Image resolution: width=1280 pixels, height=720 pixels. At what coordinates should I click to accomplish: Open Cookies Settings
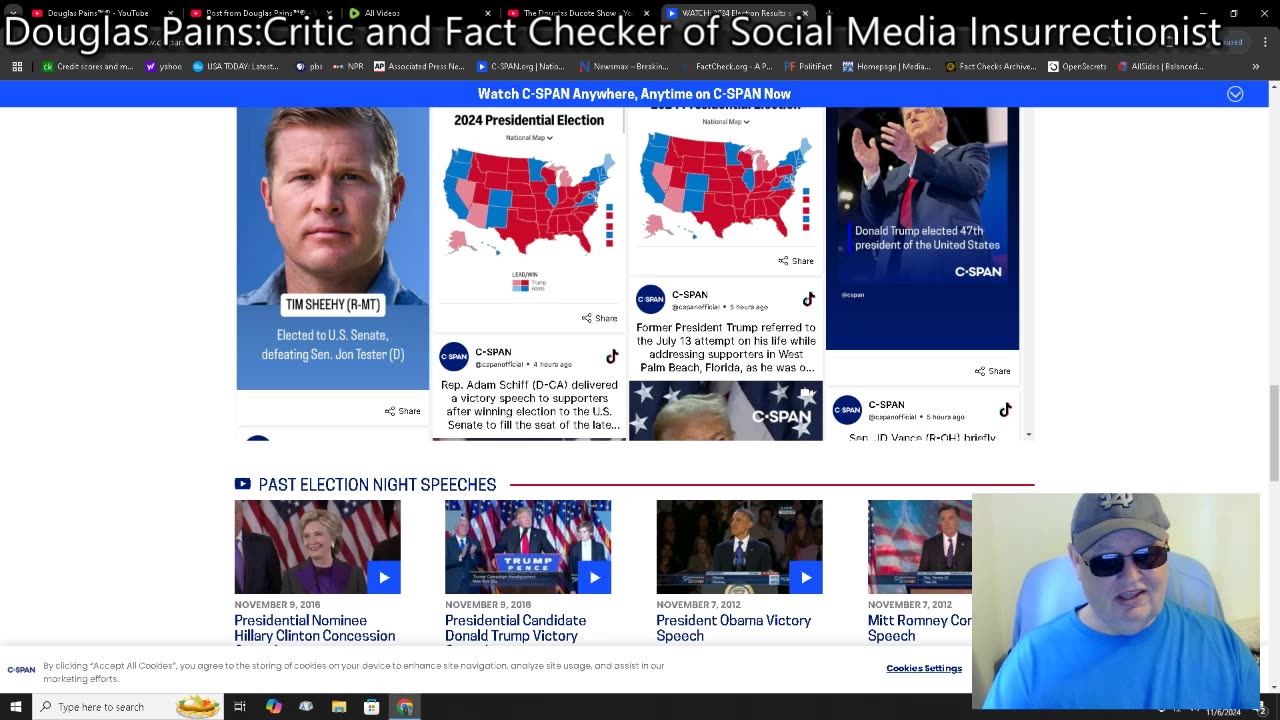point(924,668)
